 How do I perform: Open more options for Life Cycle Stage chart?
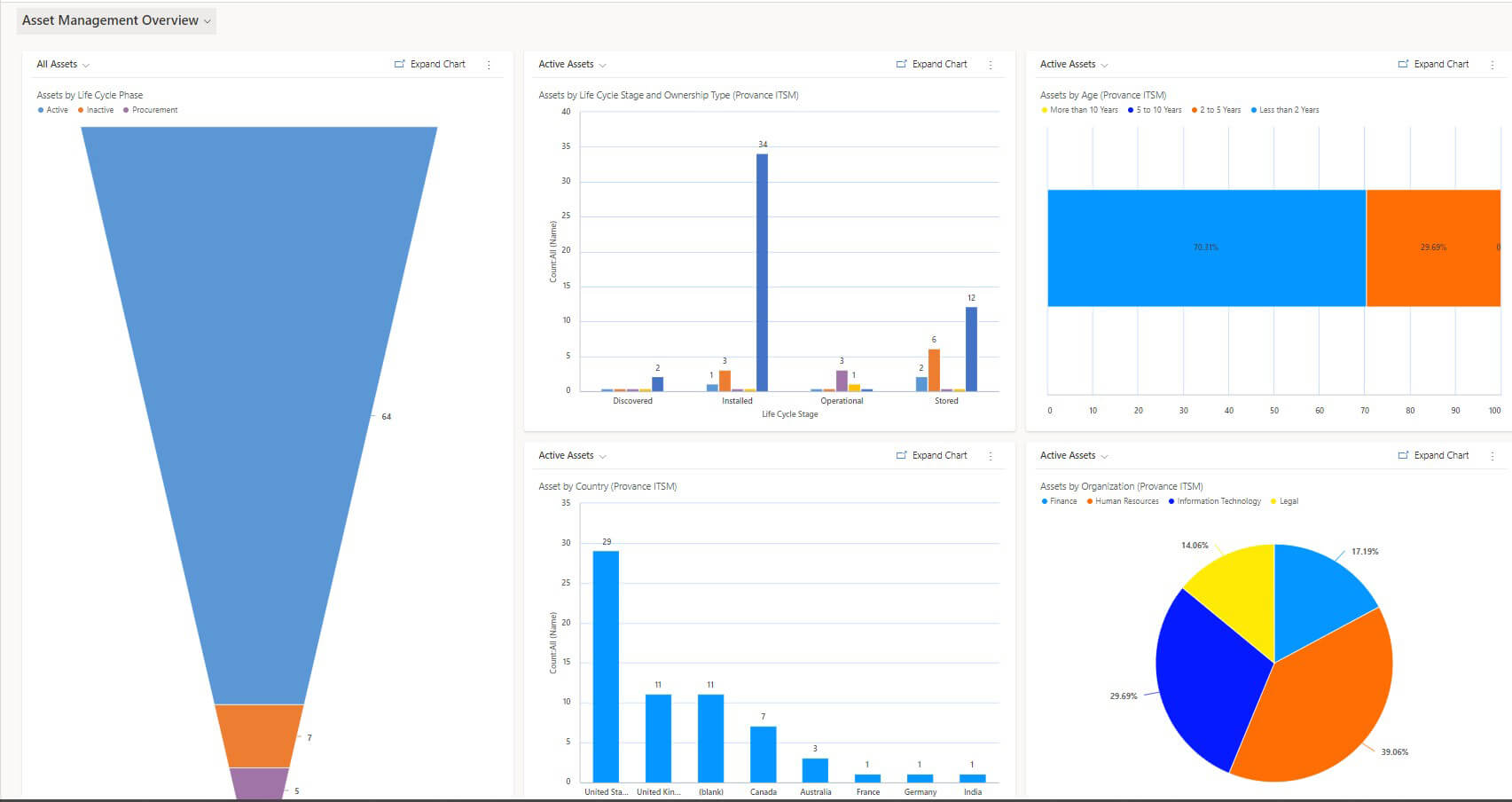[x=991, y=65]
